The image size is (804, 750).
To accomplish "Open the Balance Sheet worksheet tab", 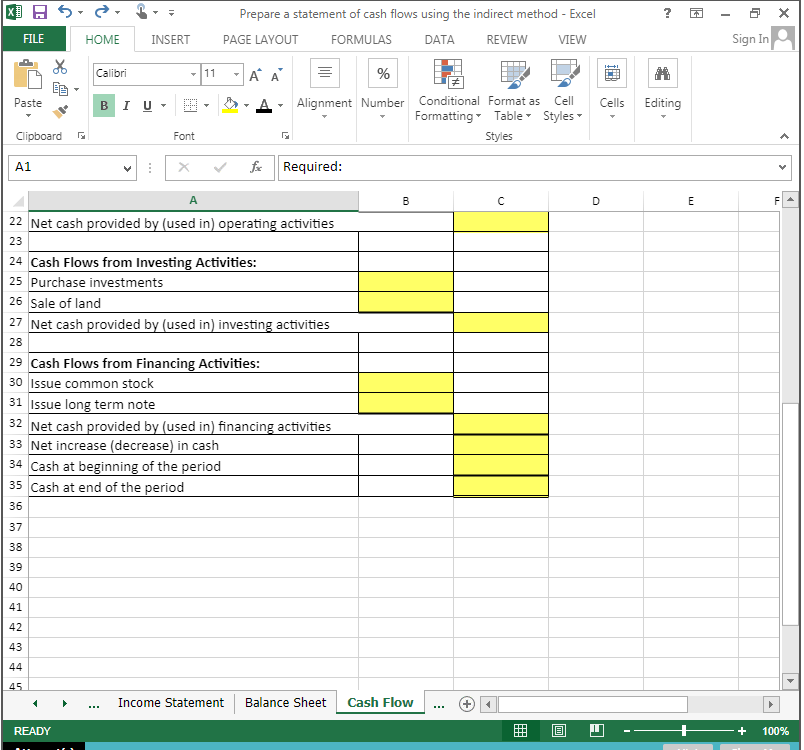I will 285,703.
